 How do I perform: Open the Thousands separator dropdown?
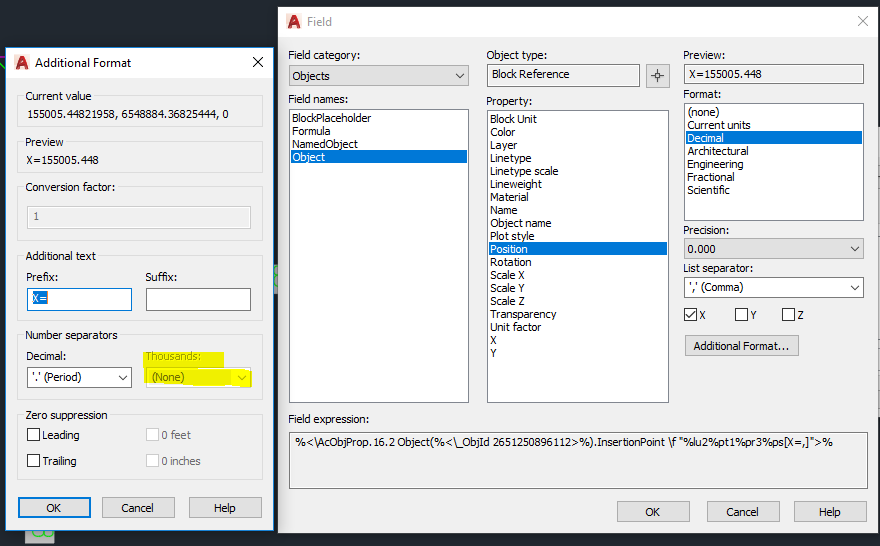pos(198,377)
